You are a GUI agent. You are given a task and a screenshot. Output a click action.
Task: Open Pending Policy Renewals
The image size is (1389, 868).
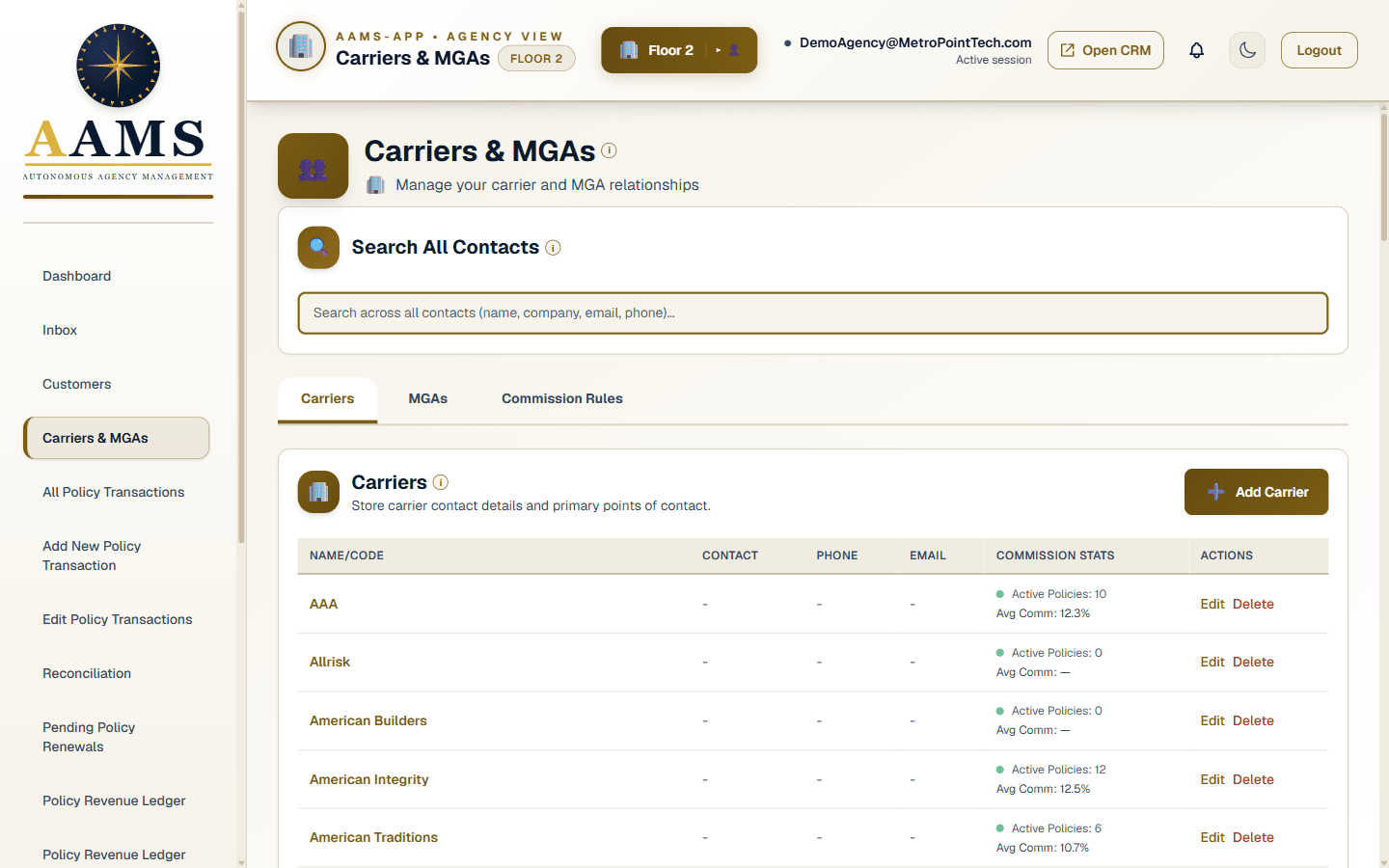coord(116,737)
